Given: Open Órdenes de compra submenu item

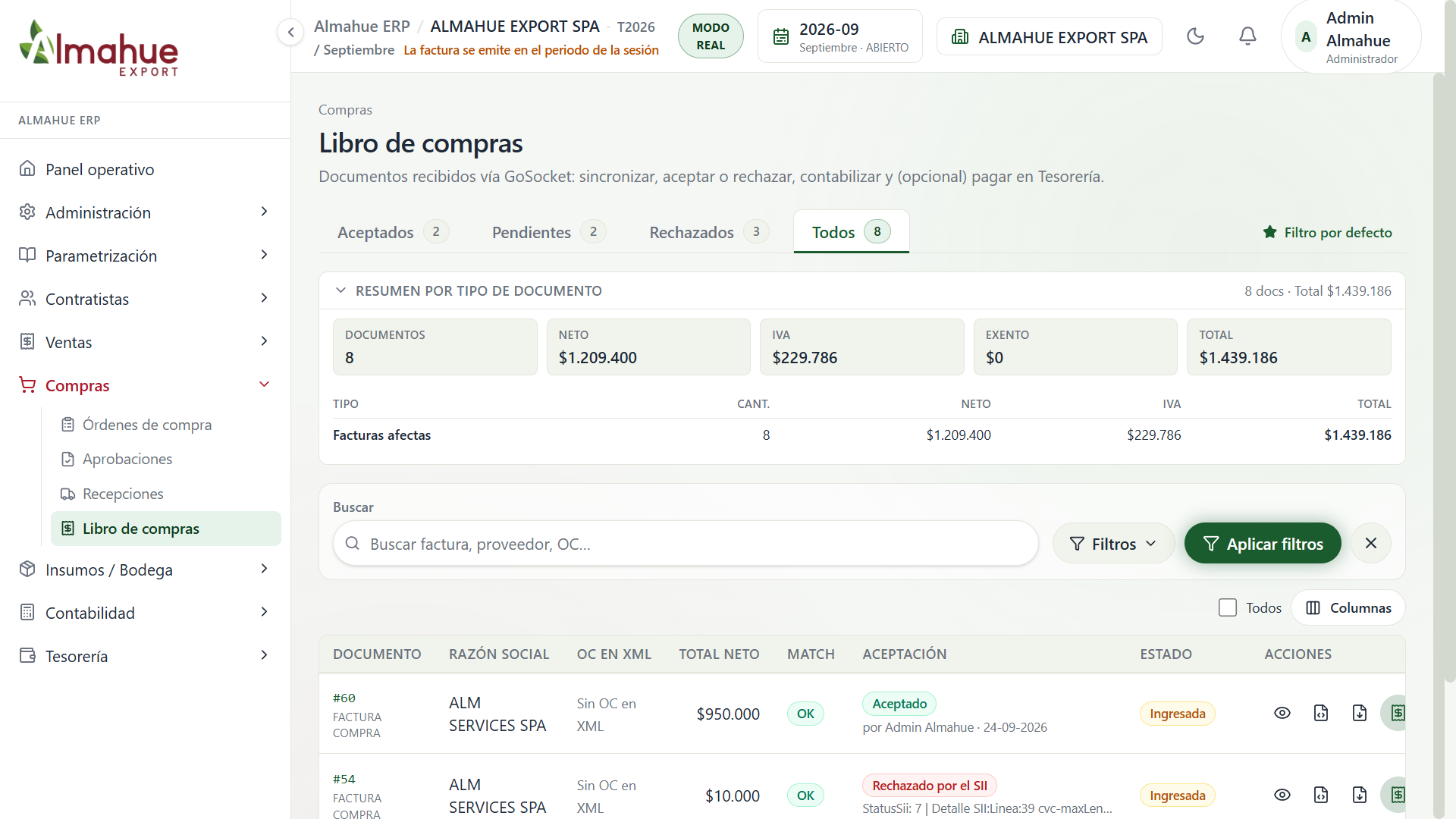Looking at the screenshot, I should [x=165, y=425].
